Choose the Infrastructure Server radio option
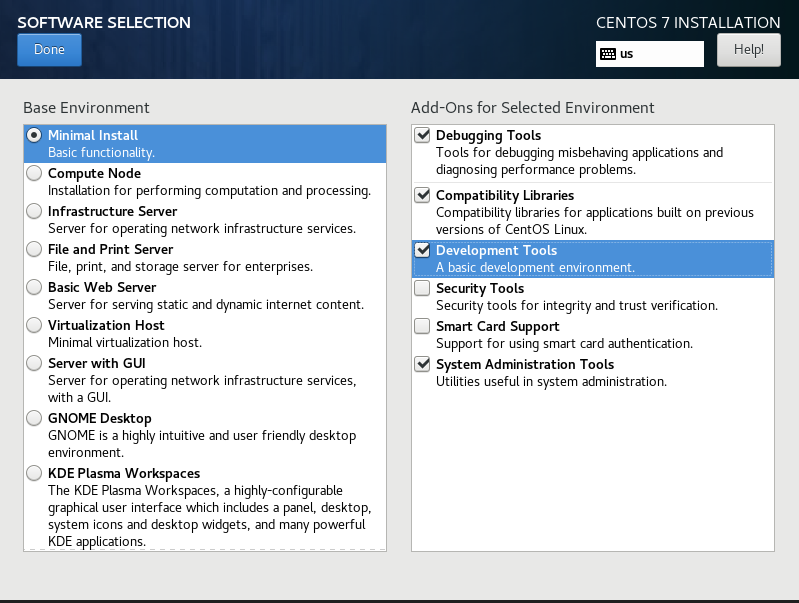The height and width of the screenshot is (603, 799). (x=35, y=211)
